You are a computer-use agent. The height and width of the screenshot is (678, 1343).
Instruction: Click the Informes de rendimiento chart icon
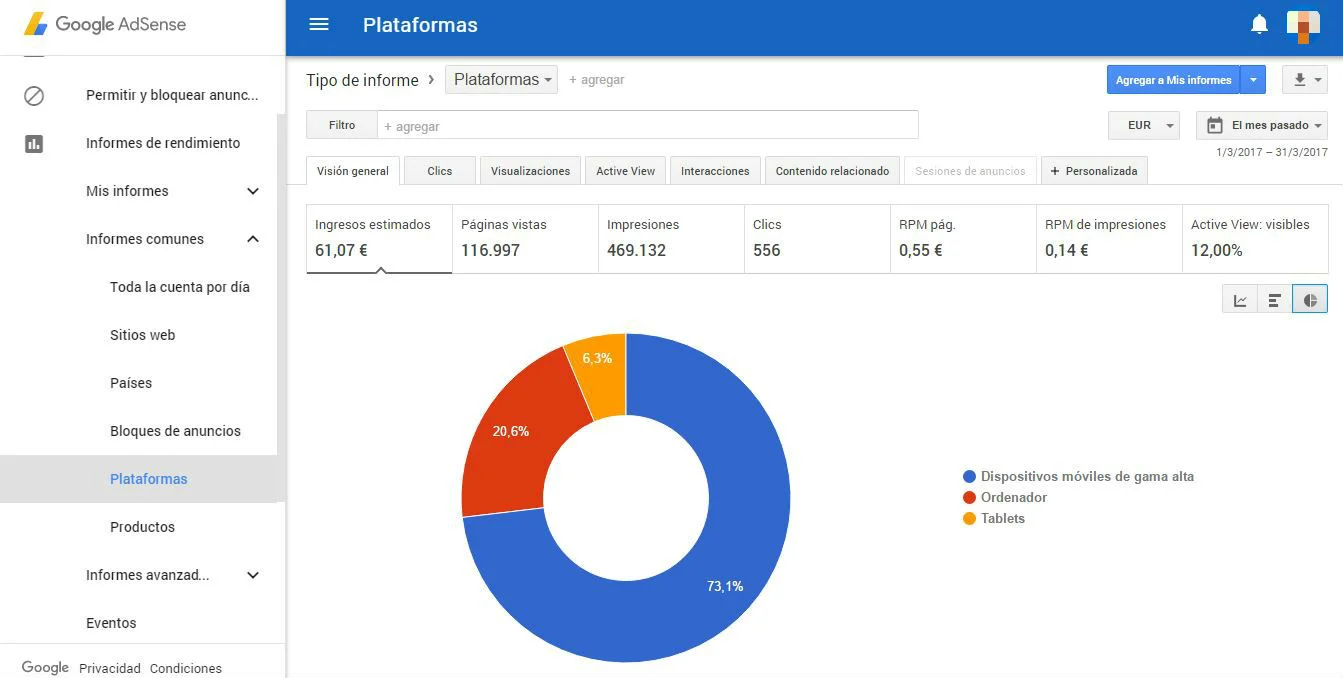(34, 144)
